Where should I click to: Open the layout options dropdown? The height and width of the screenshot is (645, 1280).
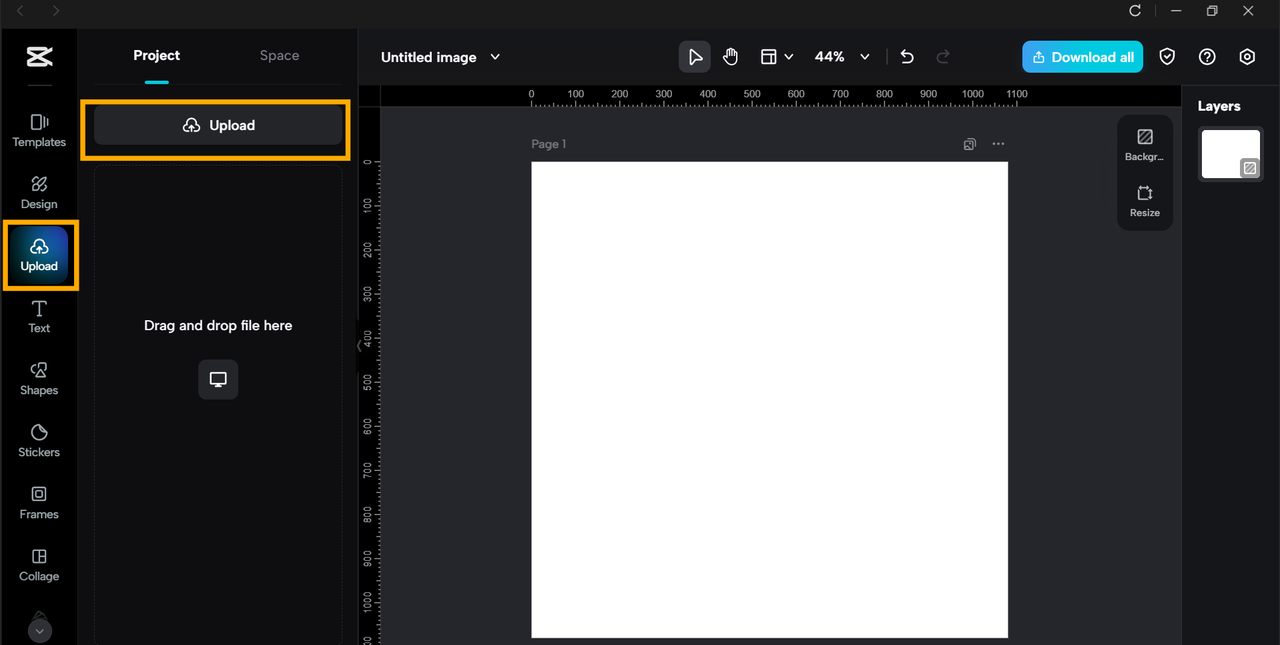[777, 57]
